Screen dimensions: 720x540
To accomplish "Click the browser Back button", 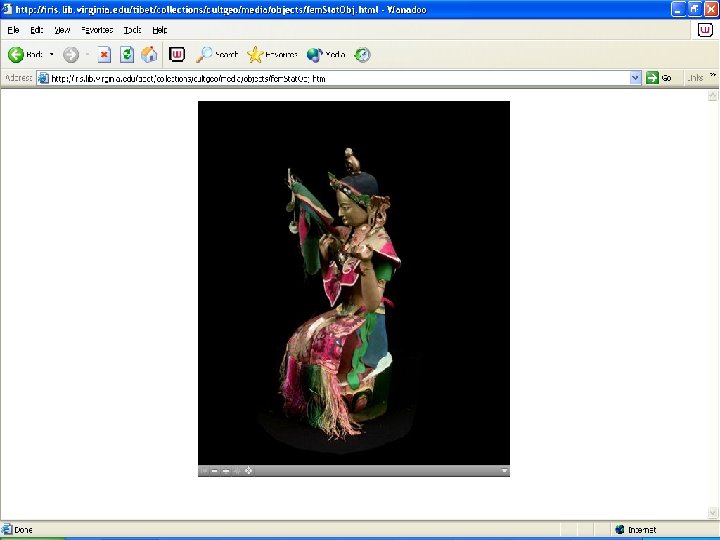I will pos(25,55).
